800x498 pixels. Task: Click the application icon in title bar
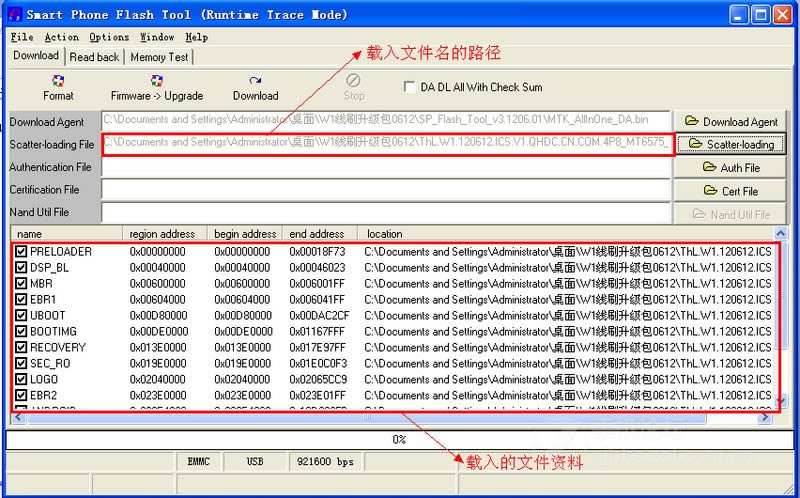(12, 14)
